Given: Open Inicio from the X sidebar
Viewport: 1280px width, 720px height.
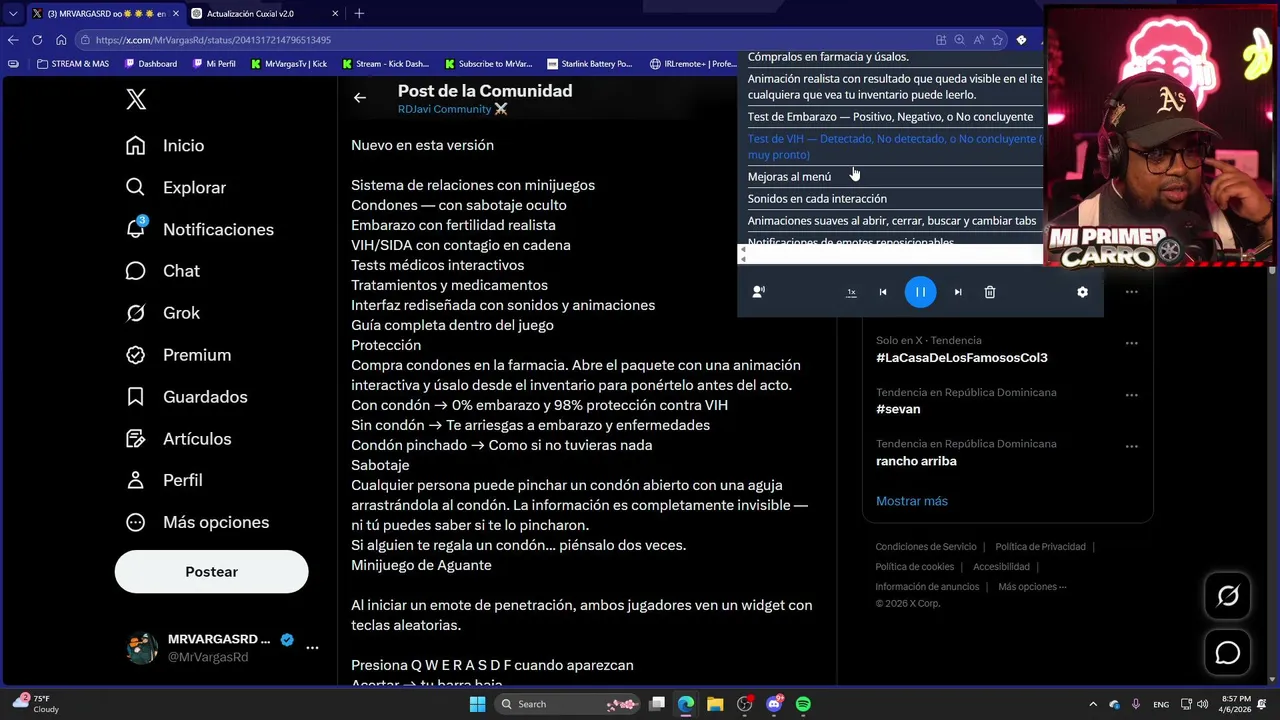Looking at the screenshot, I should pyautogui.click(x=165, y=146).
